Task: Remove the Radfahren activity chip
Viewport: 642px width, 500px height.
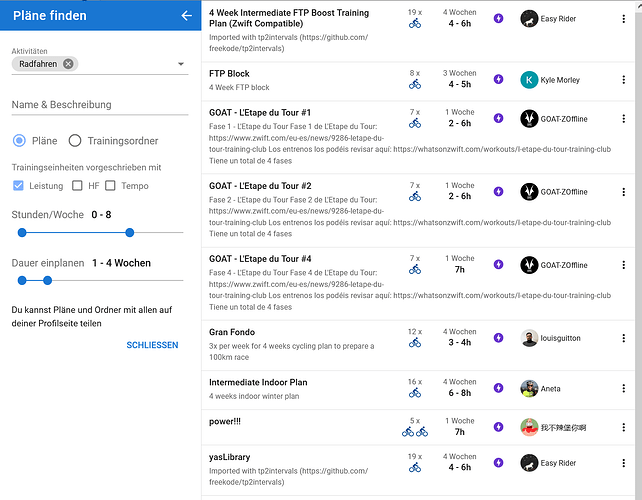Action: (x=68, y=64)
